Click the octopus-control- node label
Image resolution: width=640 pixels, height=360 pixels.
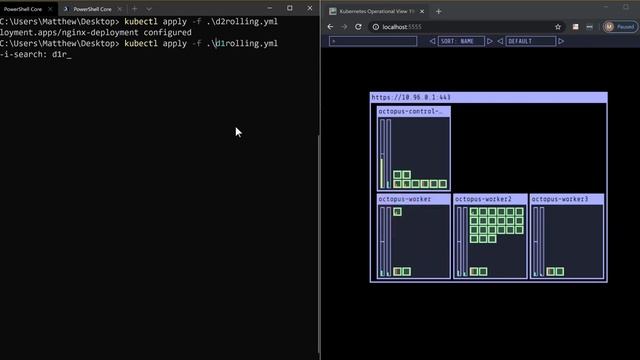[x=413, y=111]
